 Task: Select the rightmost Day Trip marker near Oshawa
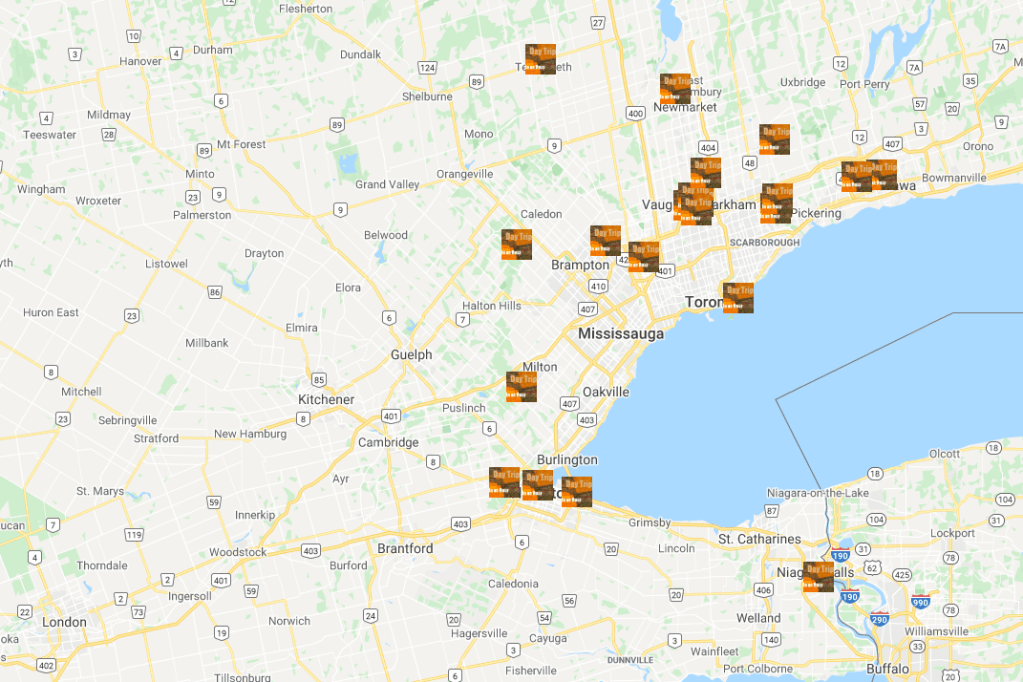point(883,174)
